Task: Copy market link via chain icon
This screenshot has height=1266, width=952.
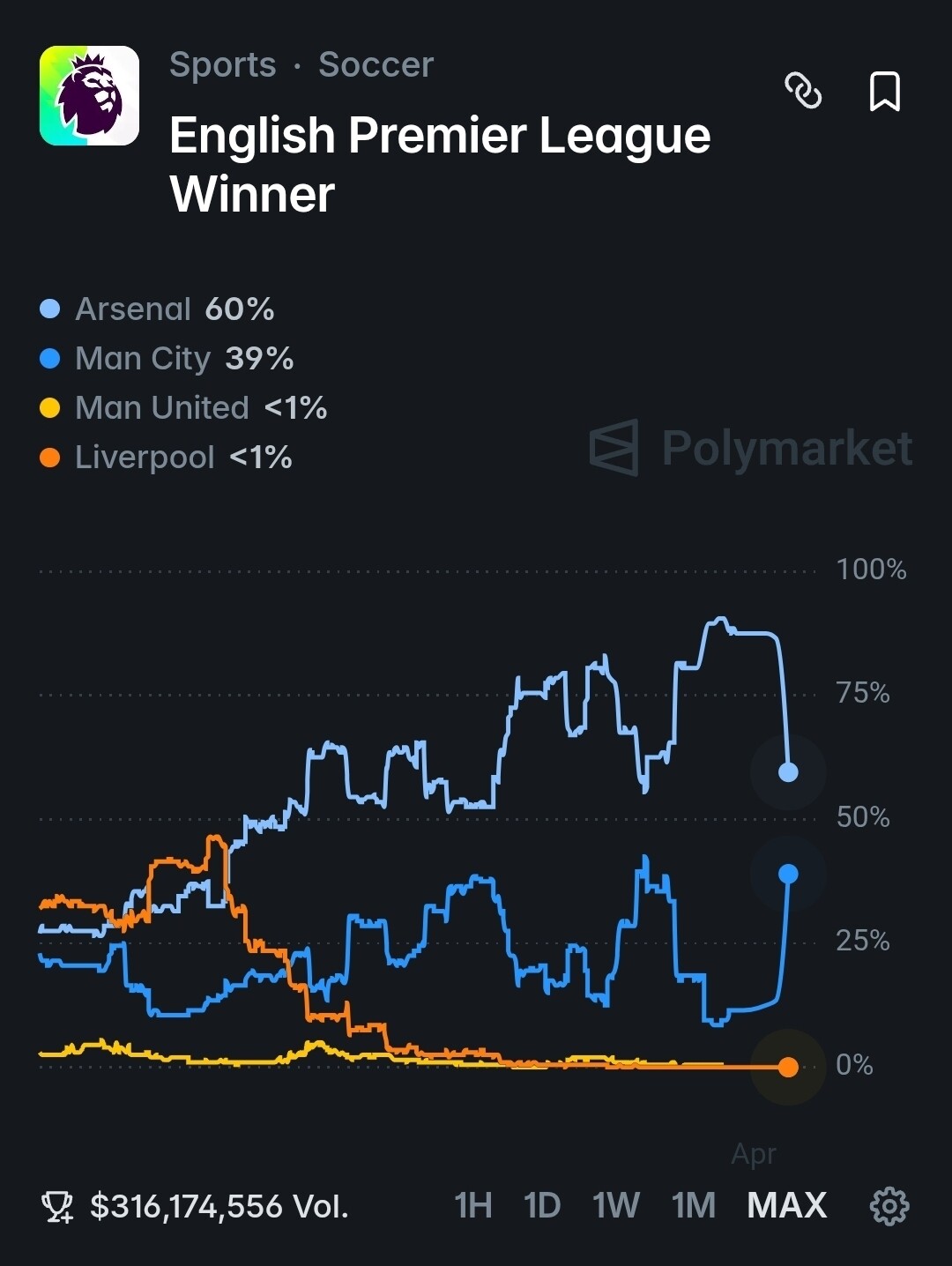Action: tap(803, 91)
